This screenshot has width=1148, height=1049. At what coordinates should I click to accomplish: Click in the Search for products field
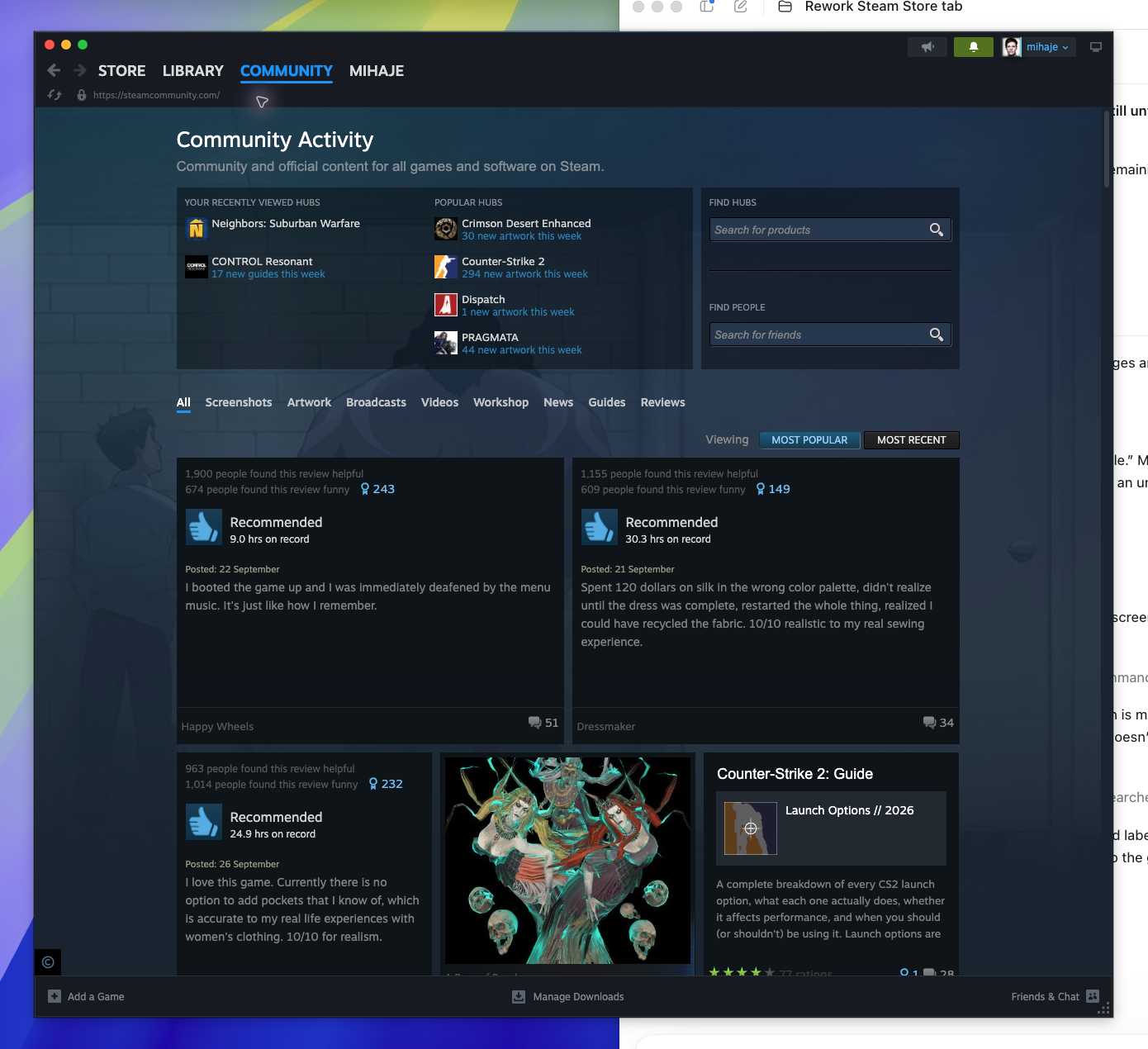[x=831, y=230]
